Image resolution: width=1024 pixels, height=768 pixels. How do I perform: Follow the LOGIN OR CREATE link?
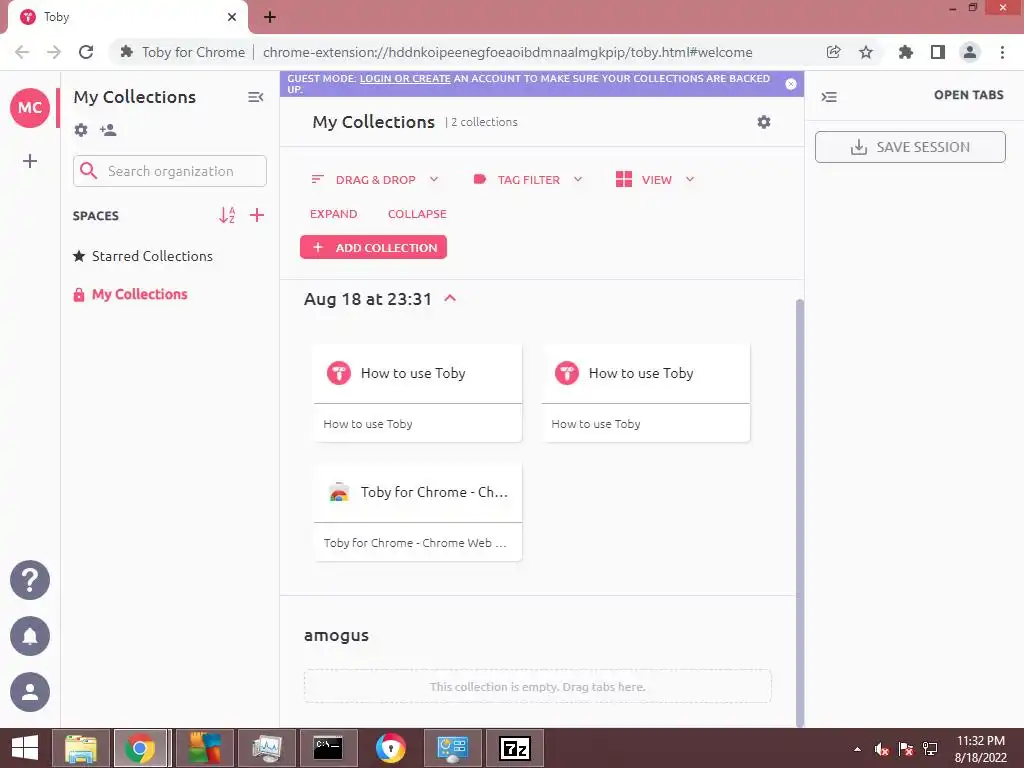[405, 78]
